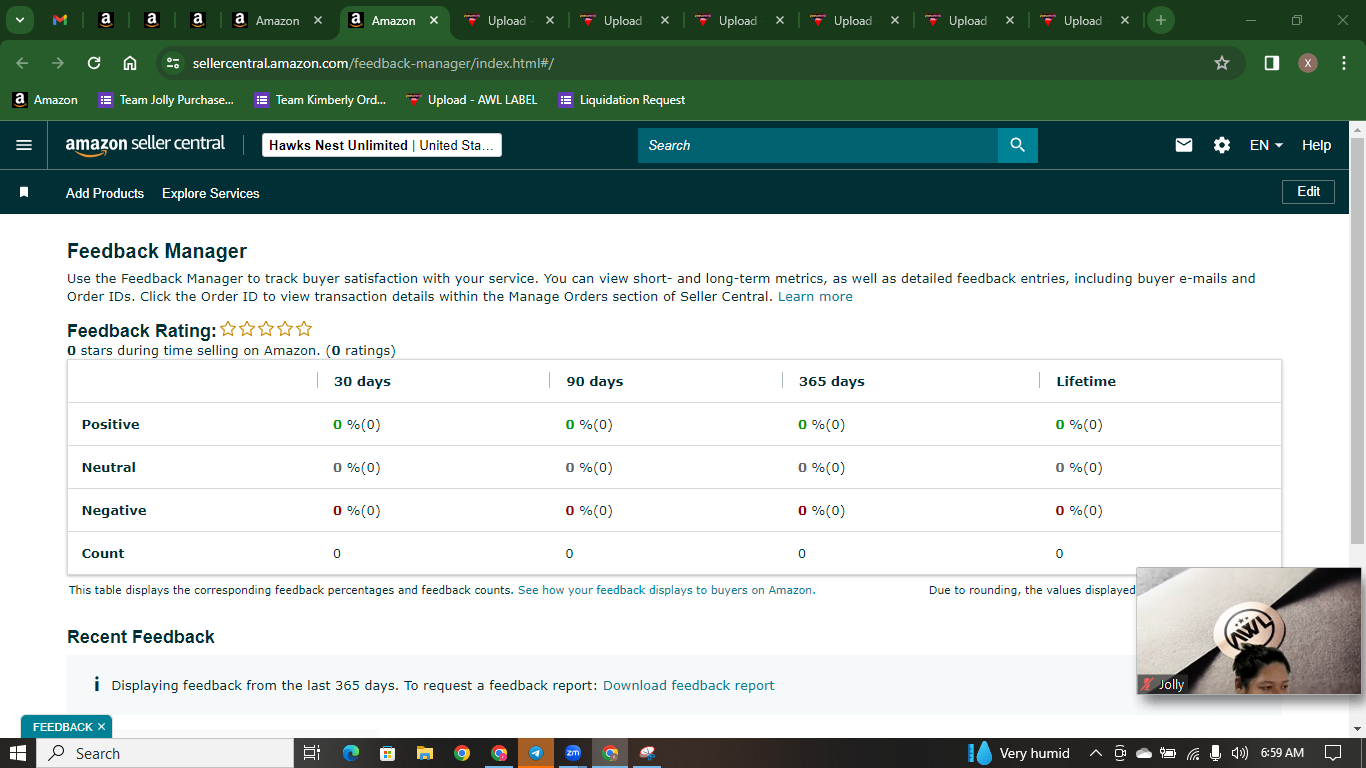
Task: Open network settings in the system tray
Action: [x=1193, y=753]
